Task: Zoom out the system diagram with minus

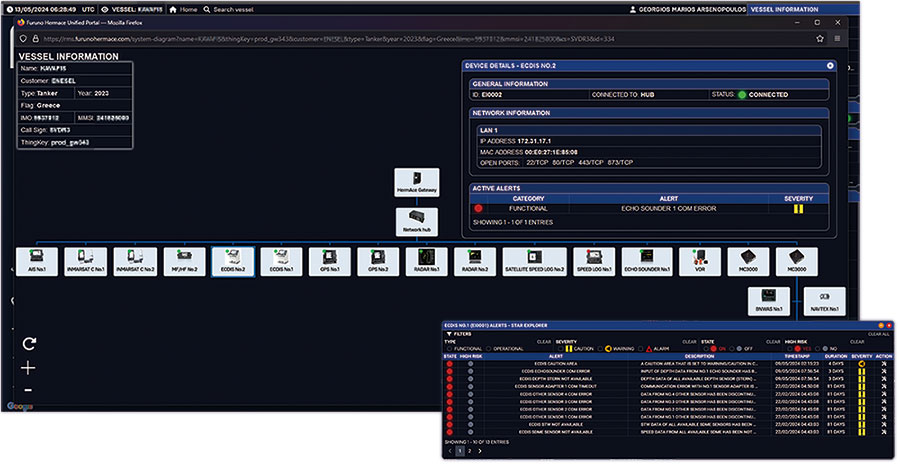Action: tap(28, 390)
